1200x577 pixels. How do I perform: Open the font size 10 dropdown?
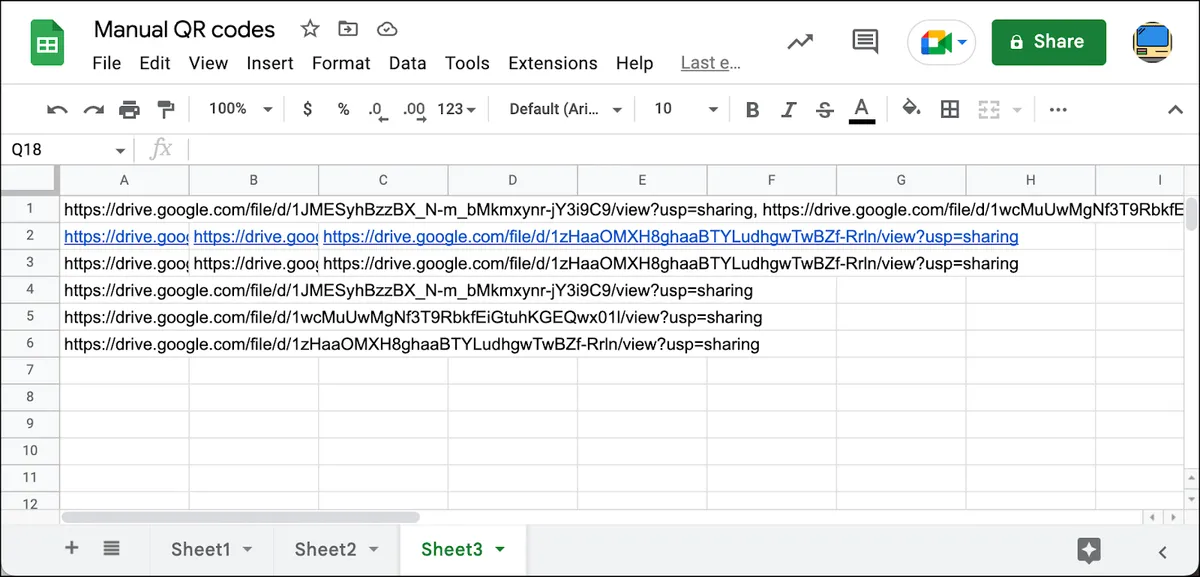click(686, 109)
